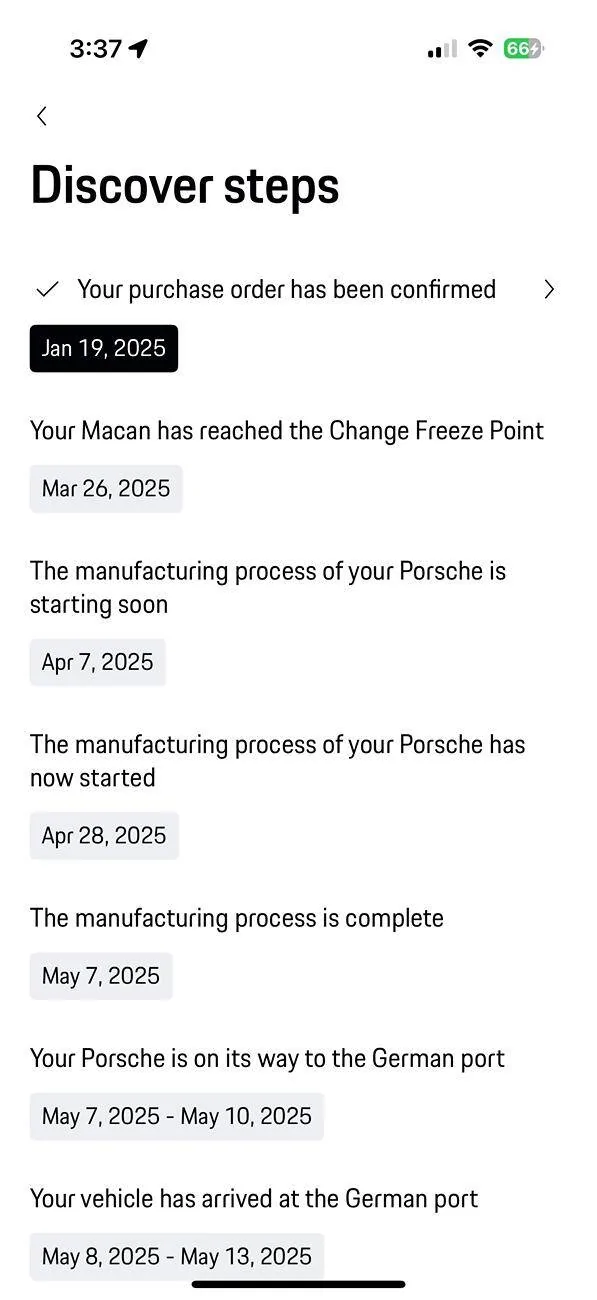Select "arrived at the German port" step
This screenshot has width=597, height=1300.
point(254,1198)
